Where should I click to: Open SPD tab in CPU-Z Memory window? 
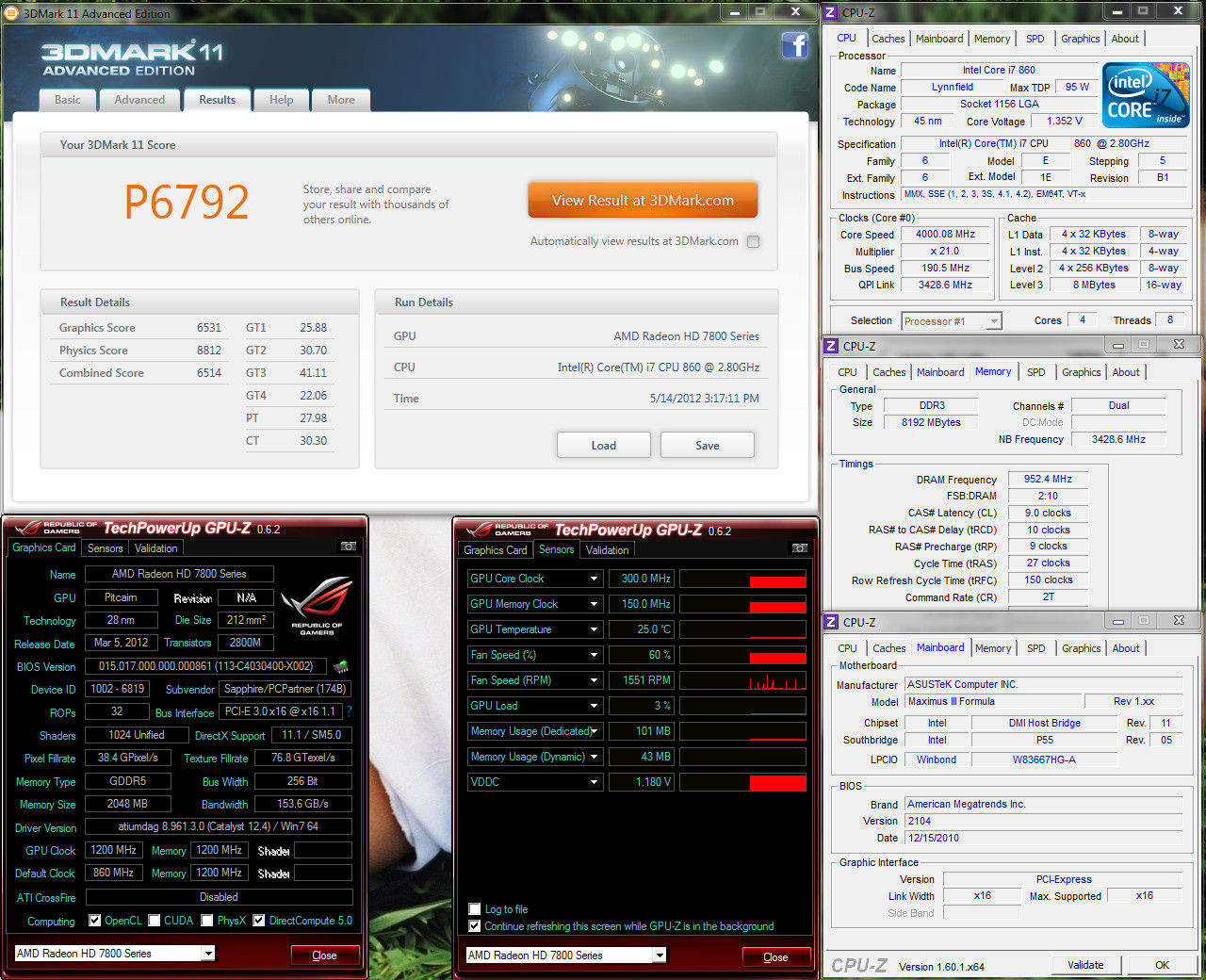pos(1036,372)
